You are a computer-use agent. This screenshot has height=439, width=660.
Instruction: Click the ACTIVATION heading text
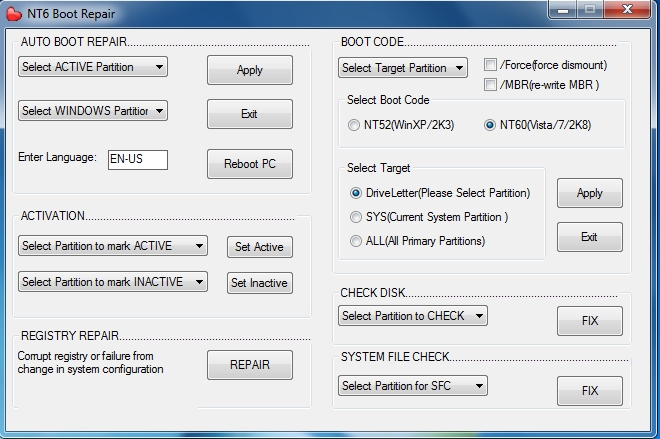coord(53,216)
